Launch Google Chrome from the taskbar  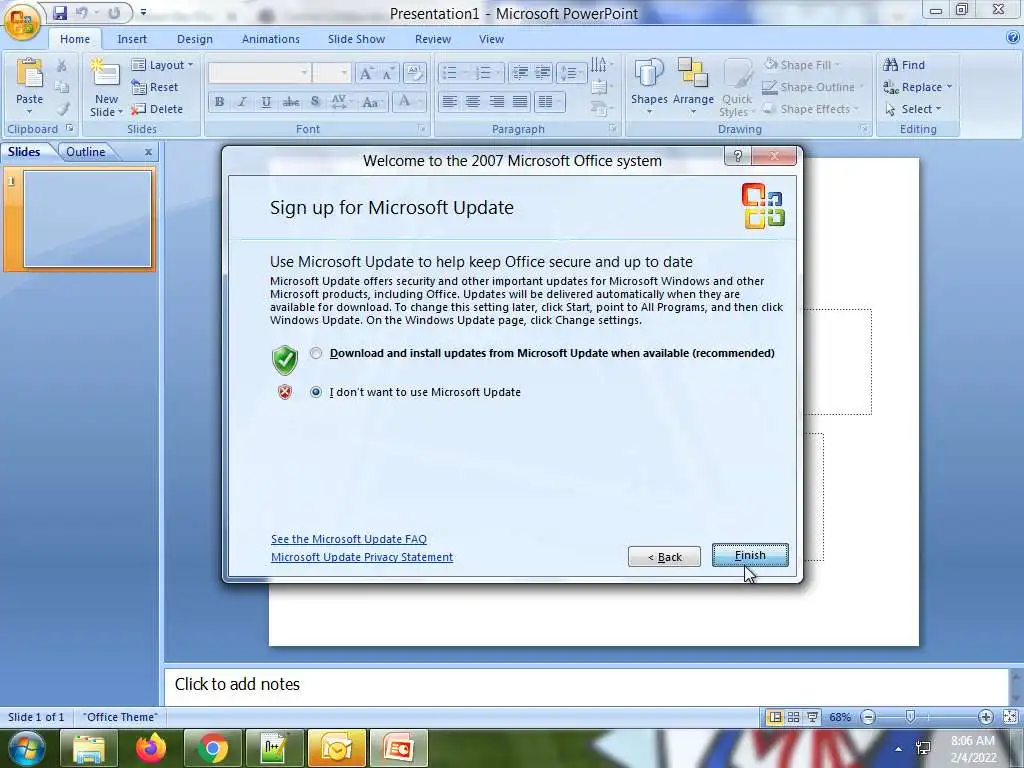point(212,748)
